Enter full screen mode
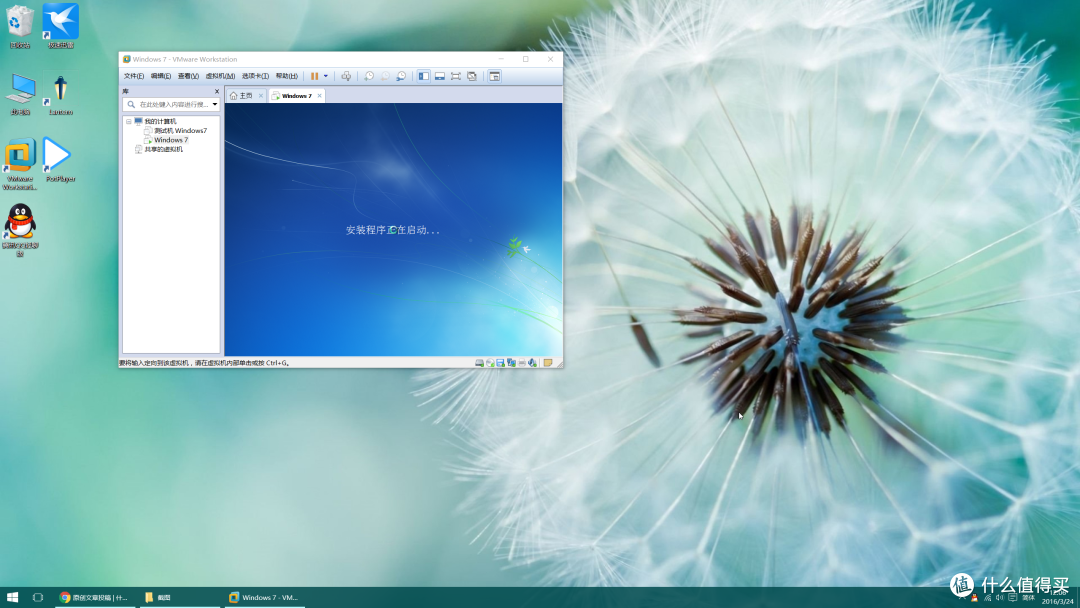This screenshot has height=608, width=1080. click(x=456, y=76)
